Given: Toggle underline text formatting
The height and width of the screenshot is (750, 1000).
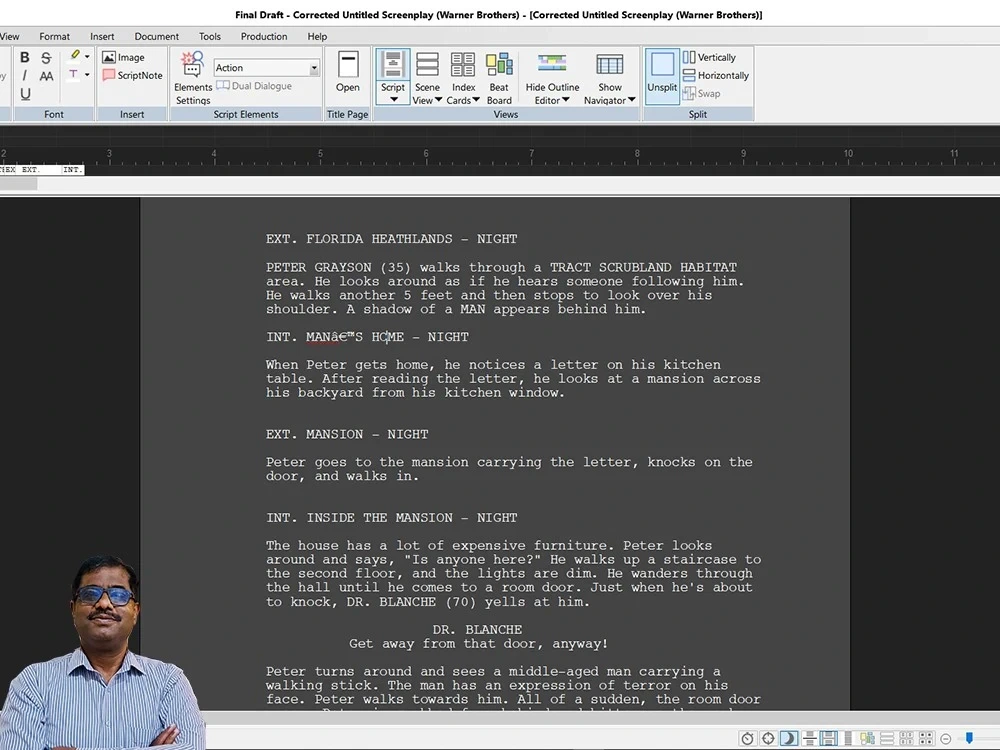Looking at the screenshot, I should coord(24,92).
